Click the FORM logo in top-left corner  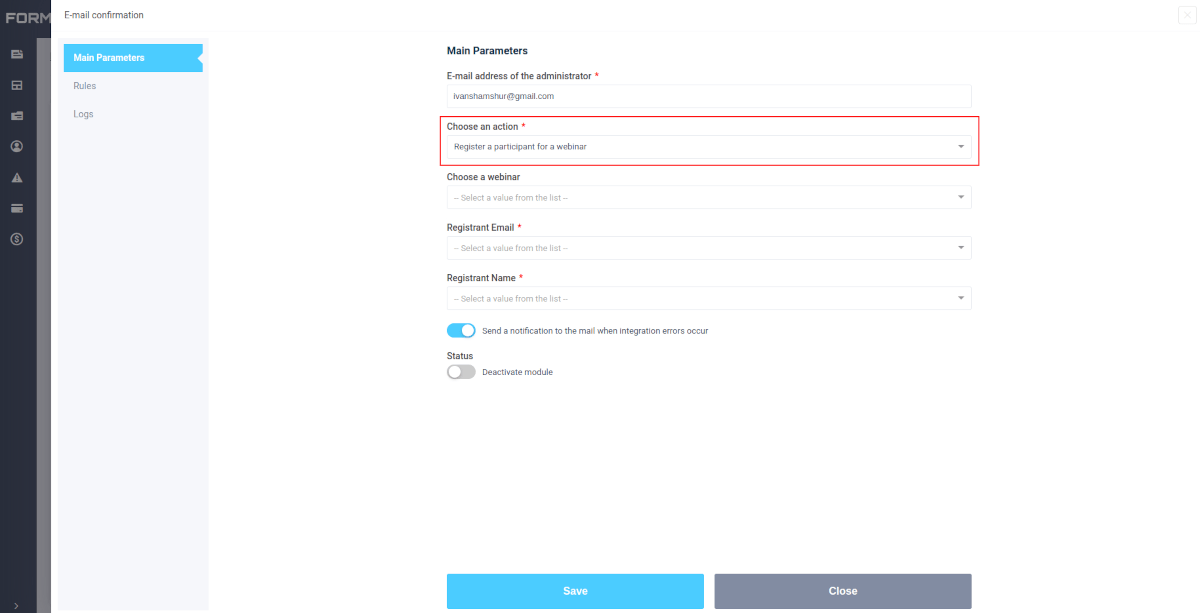tap(27, 17)
